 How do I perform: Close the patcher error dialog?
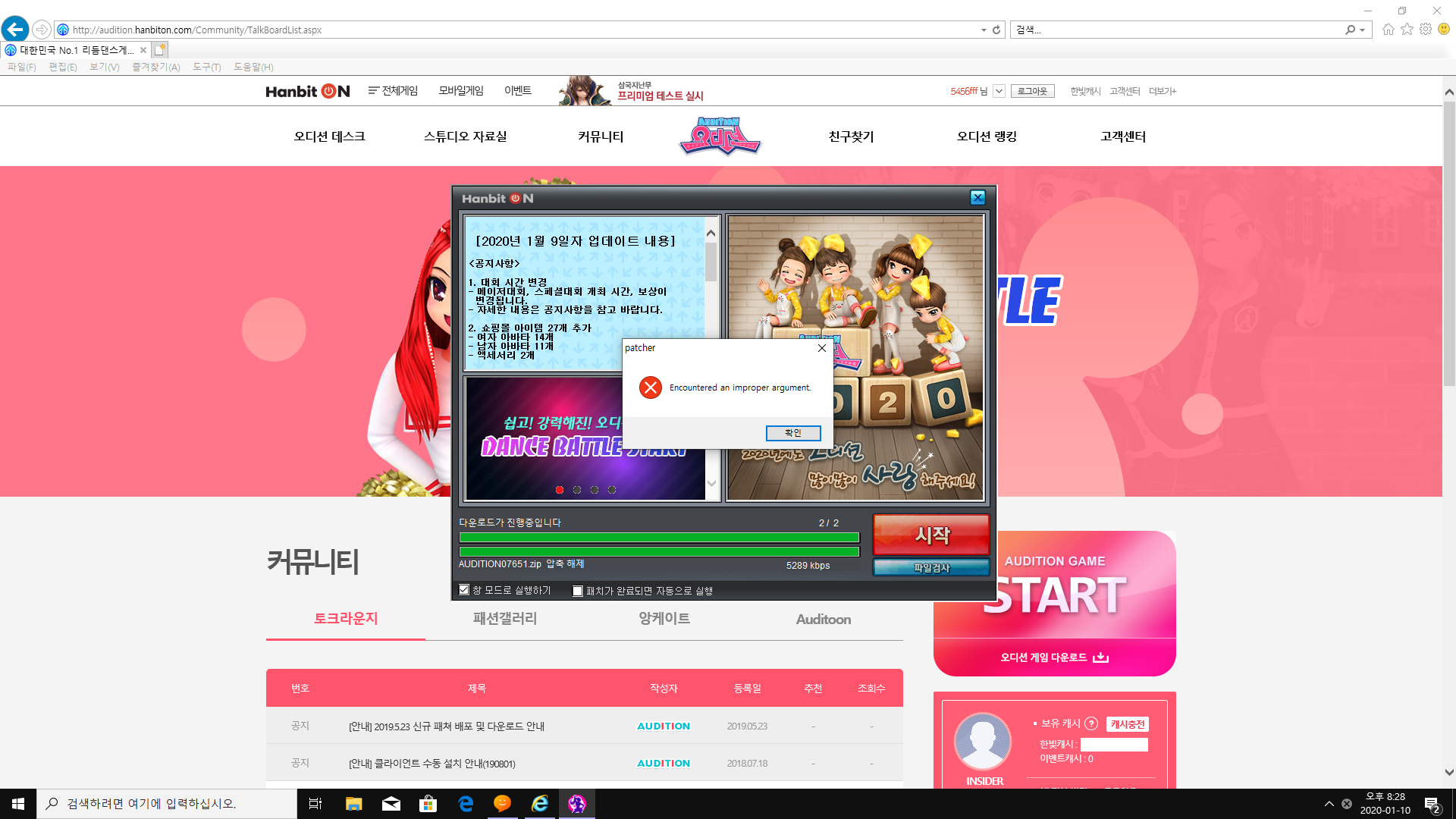coord(821,348)
